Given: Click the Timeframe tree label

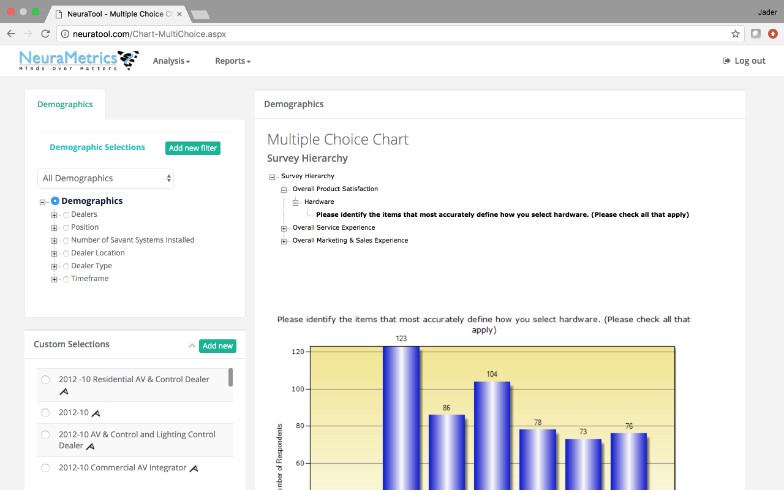Looking at the screenshot, I should click(x=90, y=278).
